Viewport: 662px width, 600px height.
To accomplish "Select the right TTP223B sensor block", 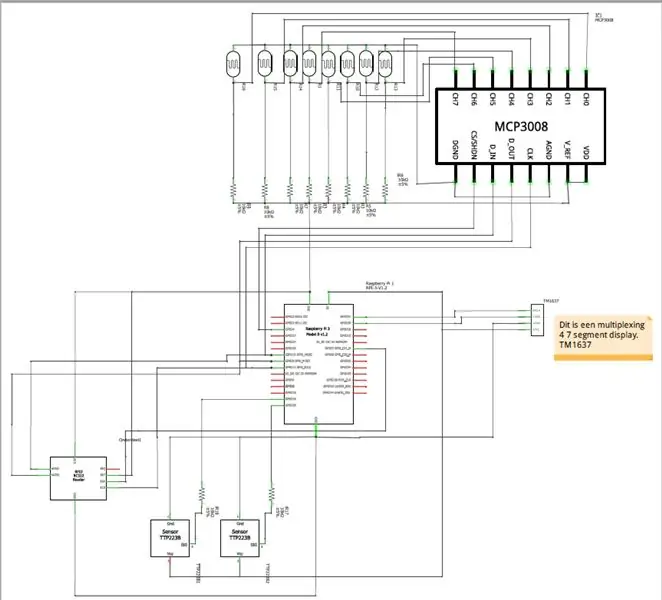I will pyautogui.click(x=240, y=538).
